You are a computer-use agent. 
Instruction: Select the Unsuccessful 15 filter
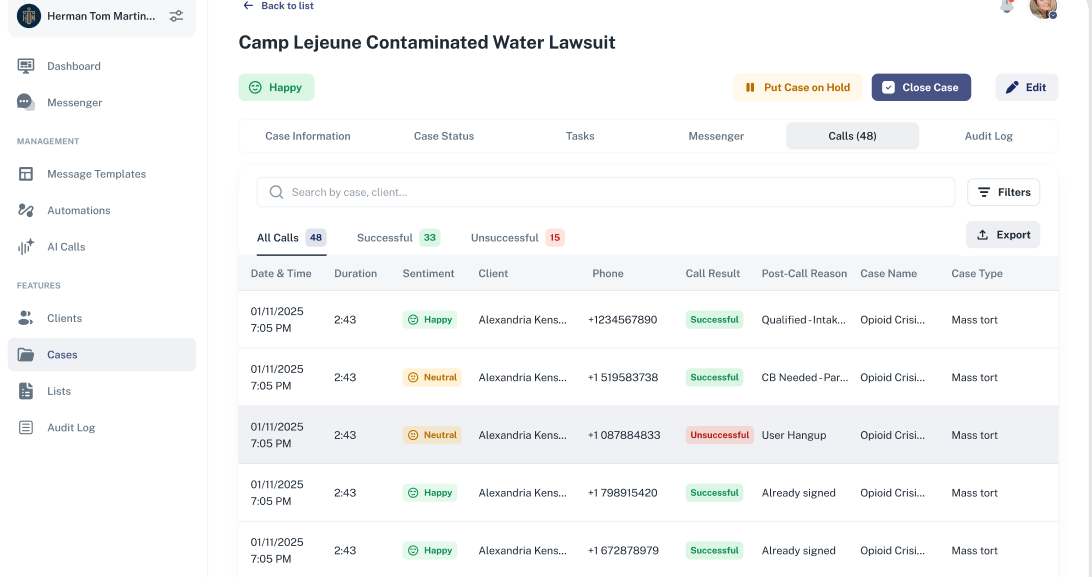516,238
